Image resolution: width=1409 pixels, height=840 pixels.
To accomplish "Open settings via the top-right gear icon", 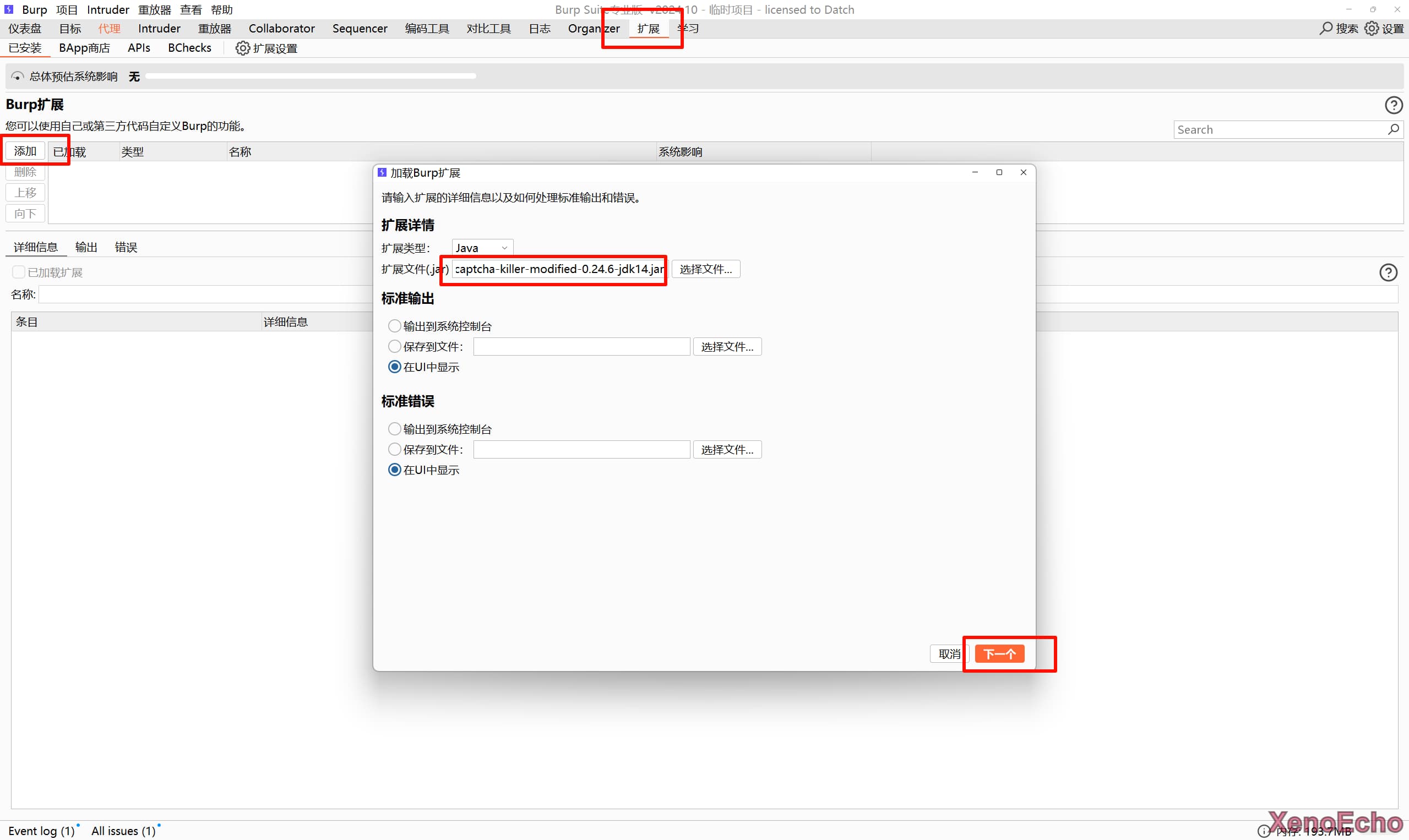I will 1371,28.
